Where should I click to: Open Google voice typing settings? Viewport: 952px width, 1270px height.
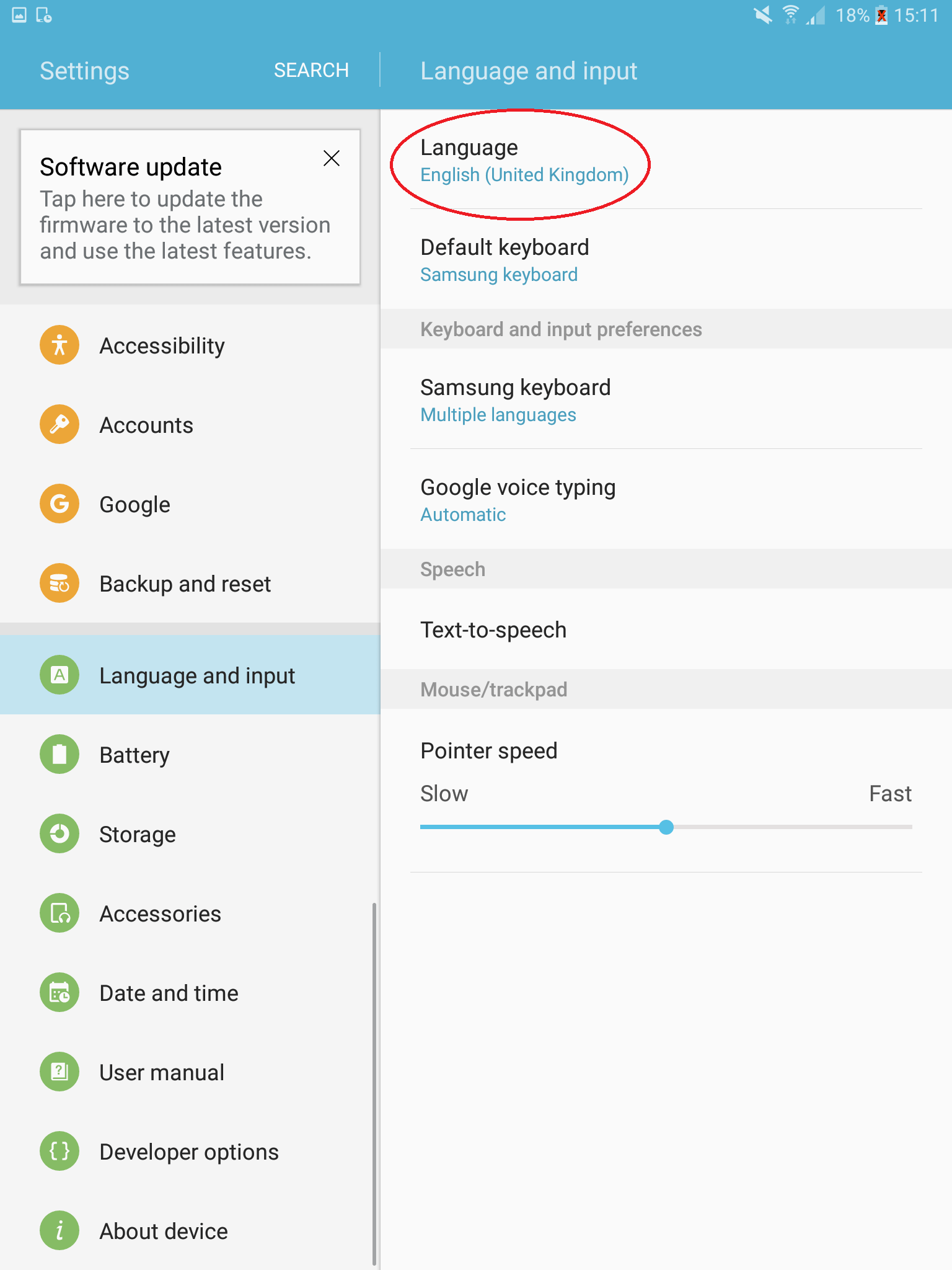pyautogui.click(x=666, y=499)
